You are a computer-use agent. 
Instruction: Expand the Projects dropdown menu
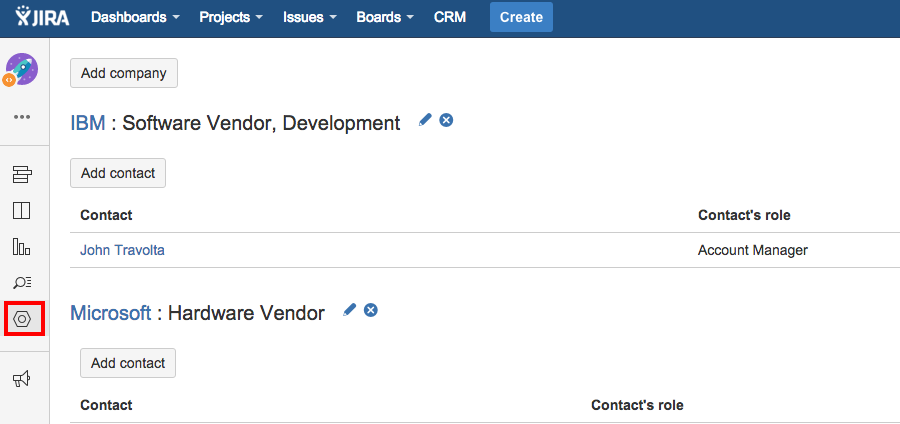tap(230, 17)
